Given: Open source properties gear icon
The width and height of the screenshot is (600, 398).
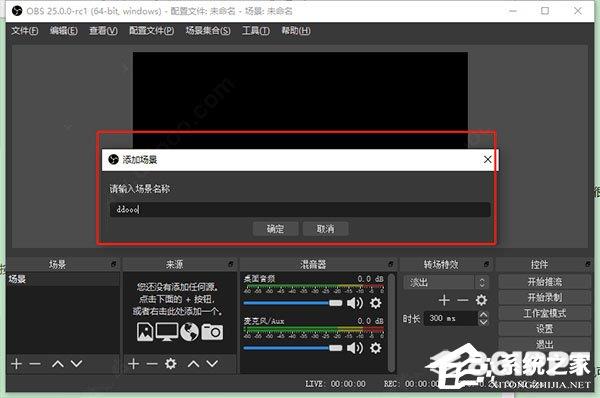Looking at the screenshot, I should click(171, 364).
